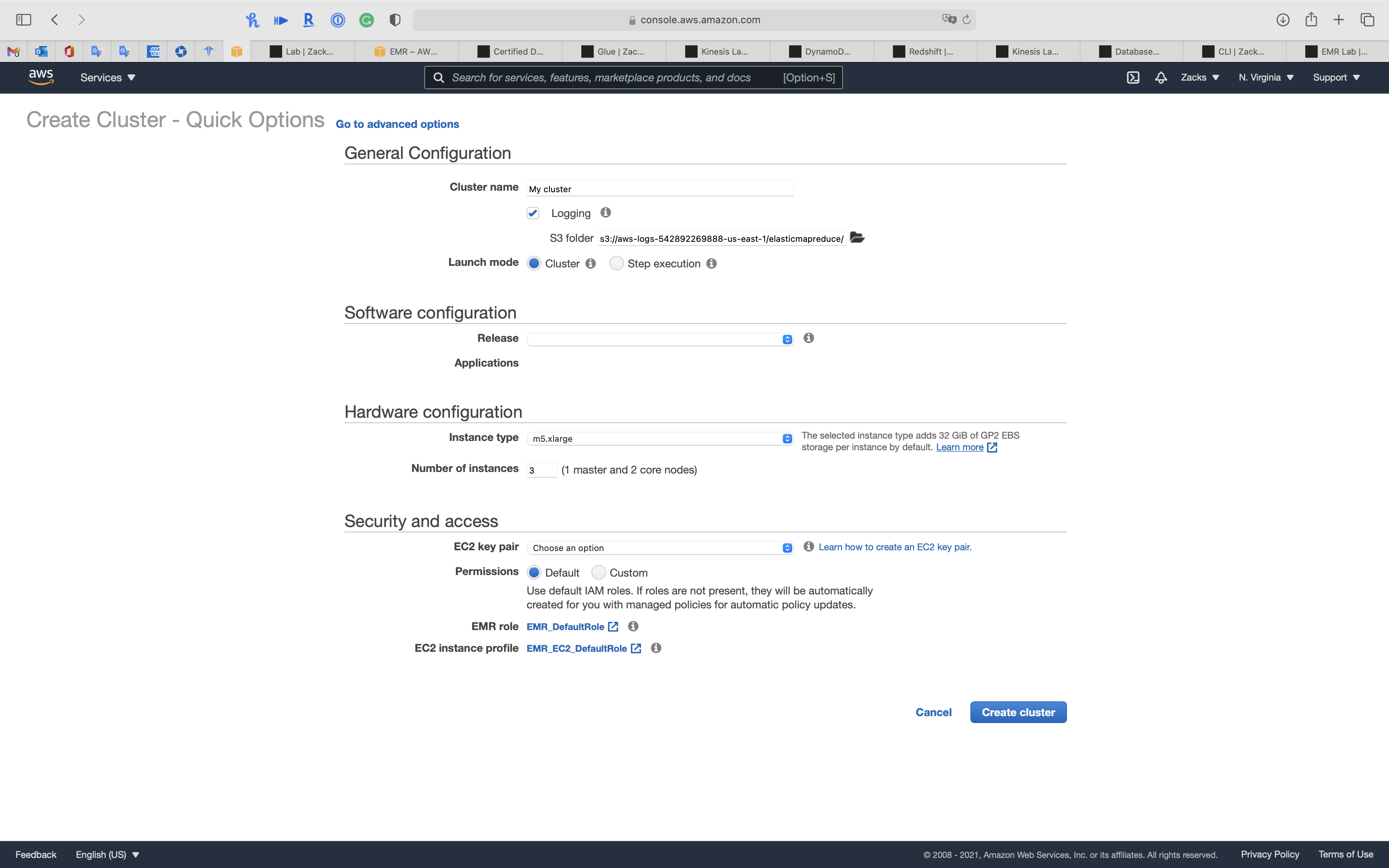The image size is (1389, 868).
Task: Click info icon next to EMR_EC2_DefaultRole
Action: click(656, 648)
